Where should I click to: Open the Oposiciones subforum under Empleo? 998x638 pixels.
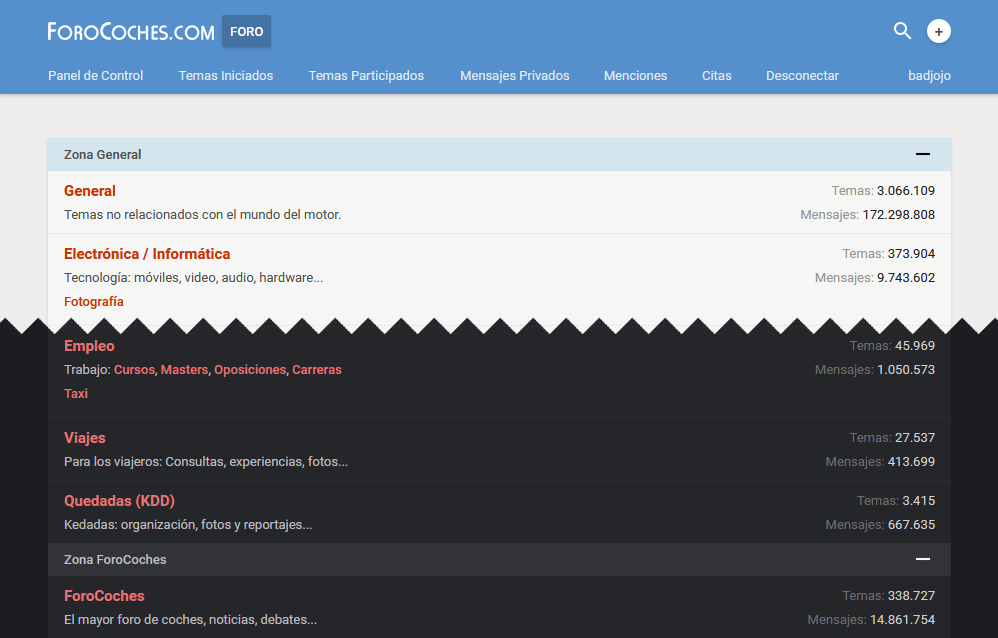point(250,369)
